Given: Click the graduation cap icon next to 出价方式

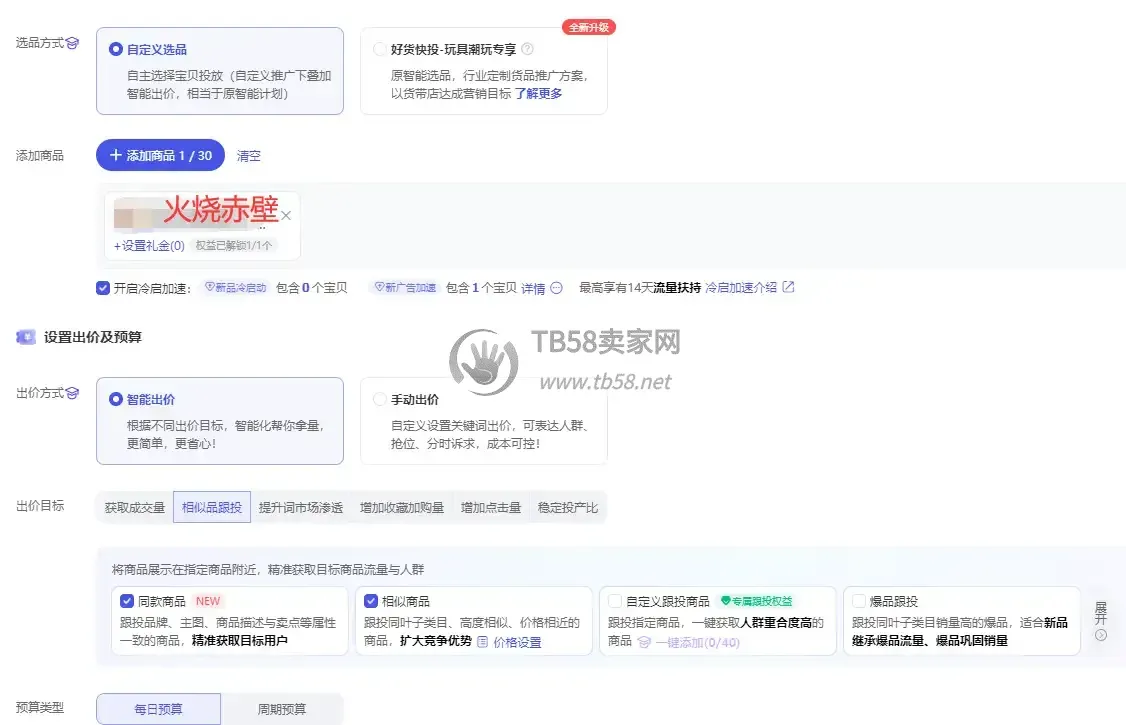Looking at the screenshot, I should 73,393.
